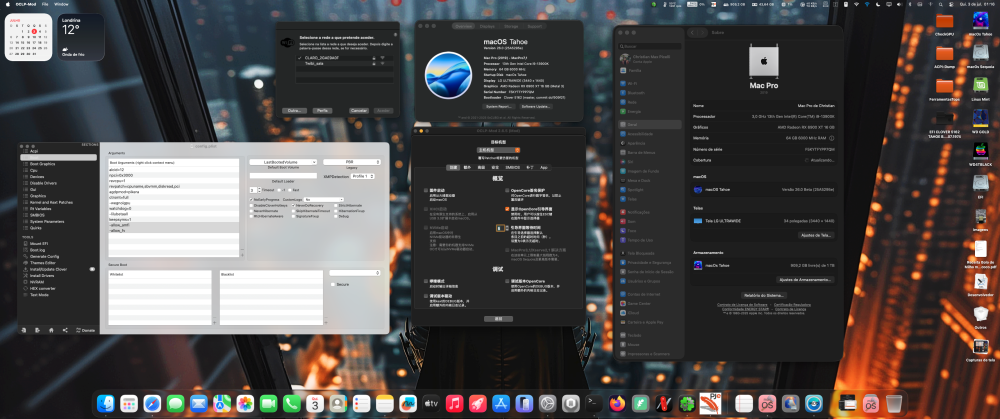Open Overview tab in About This Mac

click(x=463, y=26)
